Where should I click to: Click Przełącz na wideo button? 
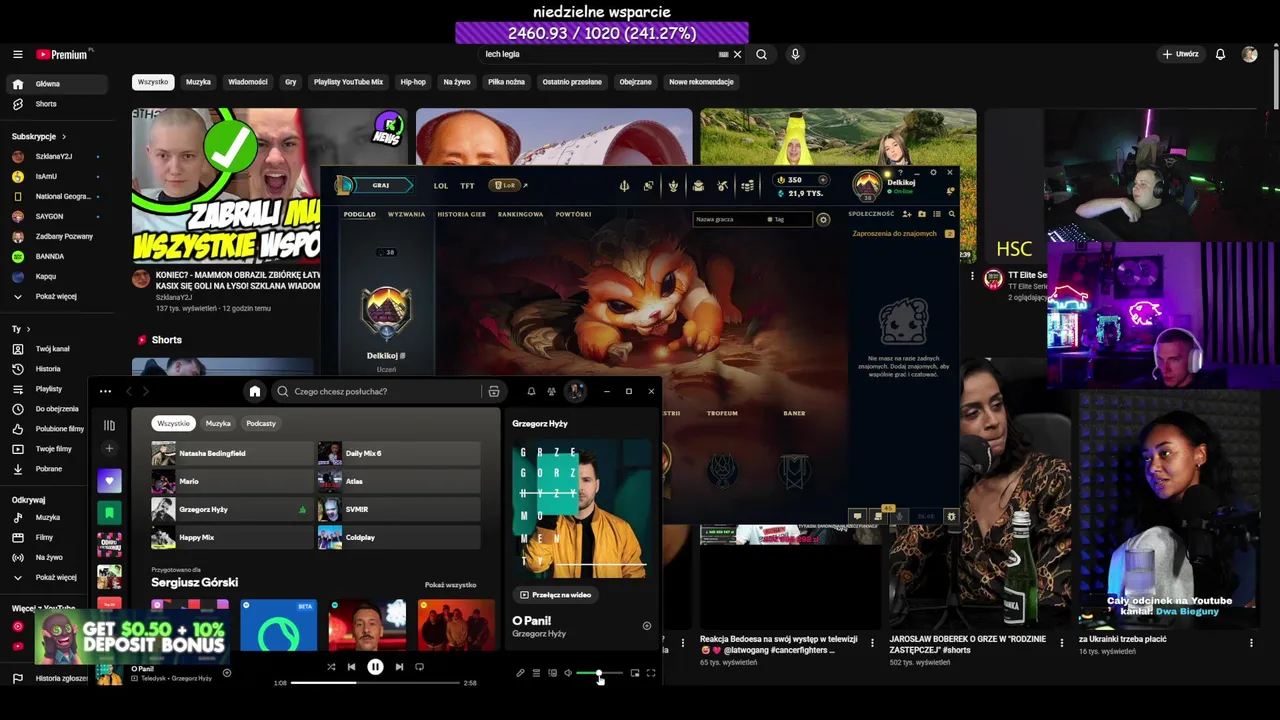pyautogui.click(x=555, y=594)
